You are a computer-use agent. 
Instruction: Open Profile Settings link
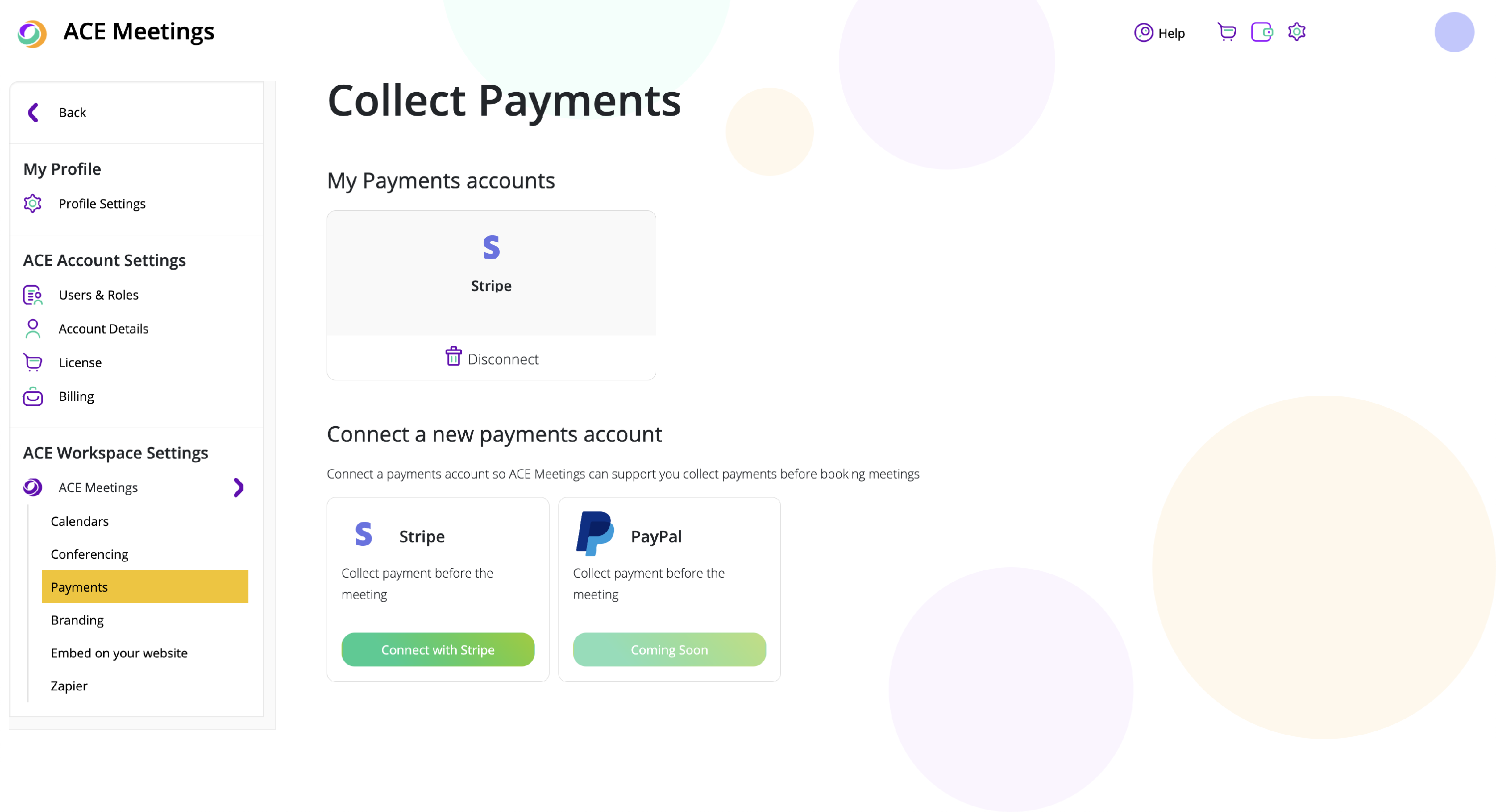102,204
